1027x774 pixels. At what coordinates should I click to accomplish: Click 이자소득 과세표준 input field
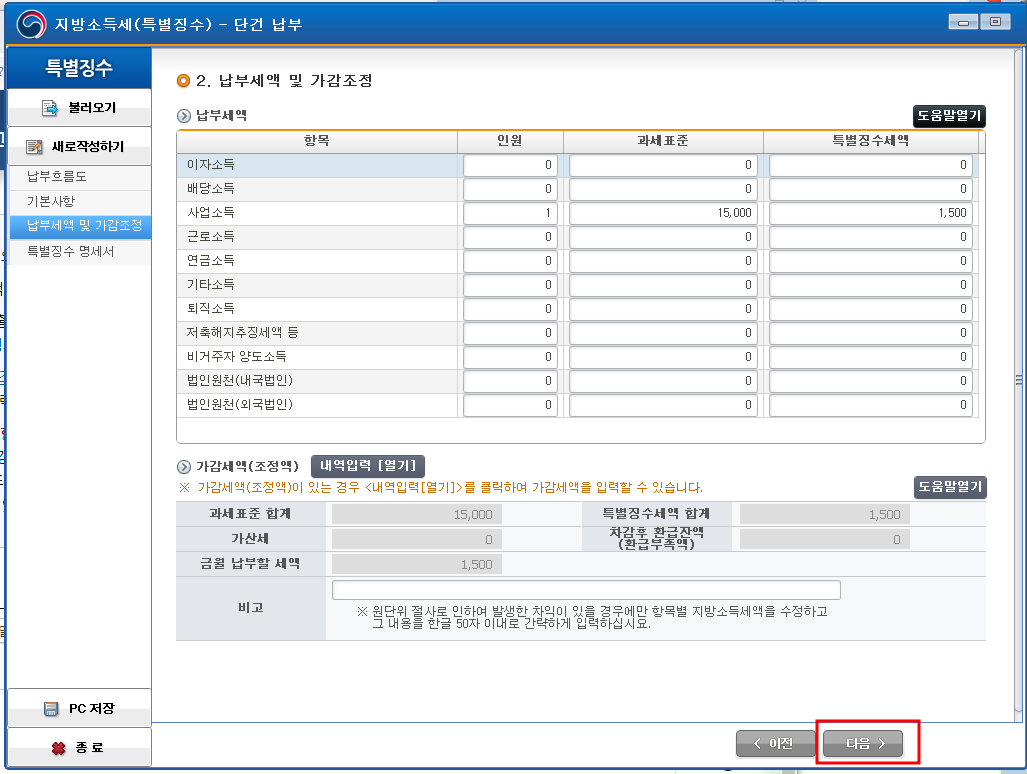663,166
